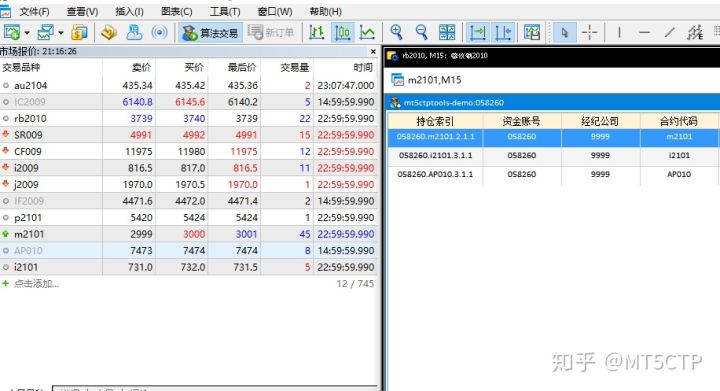
Task: Sort by 交易品种 column header
Action: click(x=51, y=67)
